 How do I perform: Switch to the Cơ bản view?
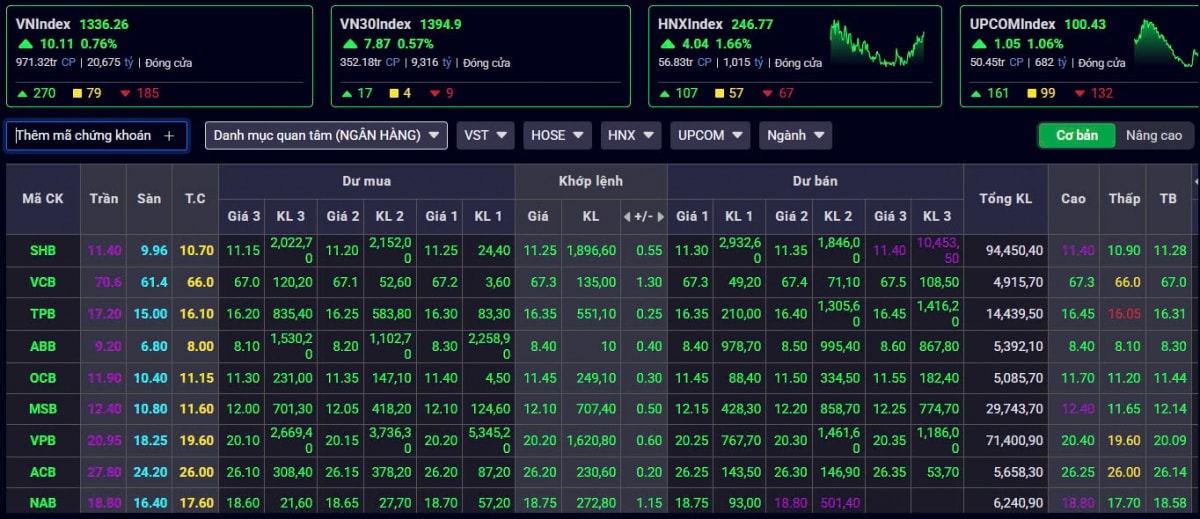tap(1077, 135)
